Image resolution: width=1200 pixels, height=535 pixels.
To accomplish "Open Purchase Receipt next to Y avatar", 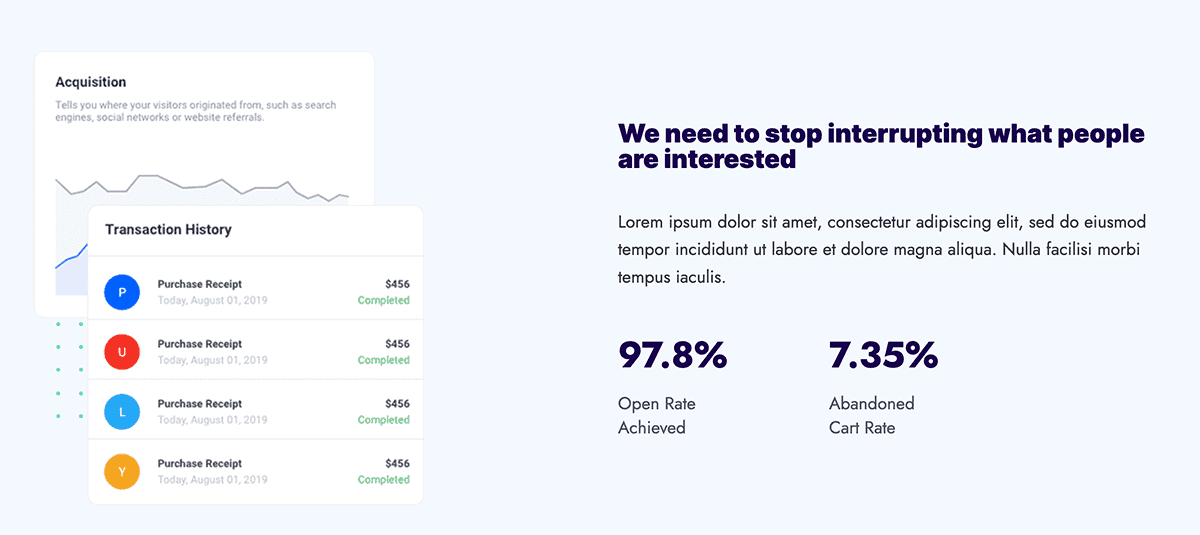I will [200, 465].
